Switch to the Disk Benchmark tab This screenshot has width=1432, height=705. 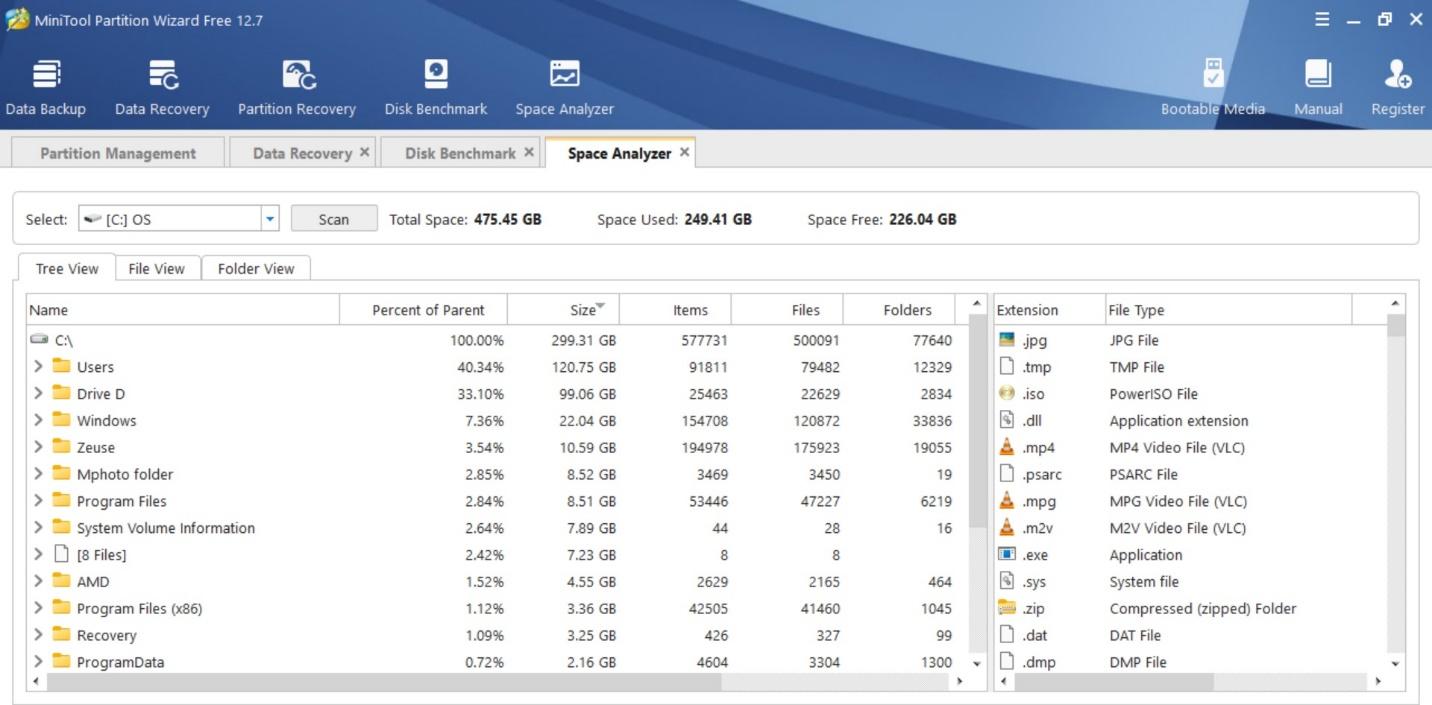(460, 153)
